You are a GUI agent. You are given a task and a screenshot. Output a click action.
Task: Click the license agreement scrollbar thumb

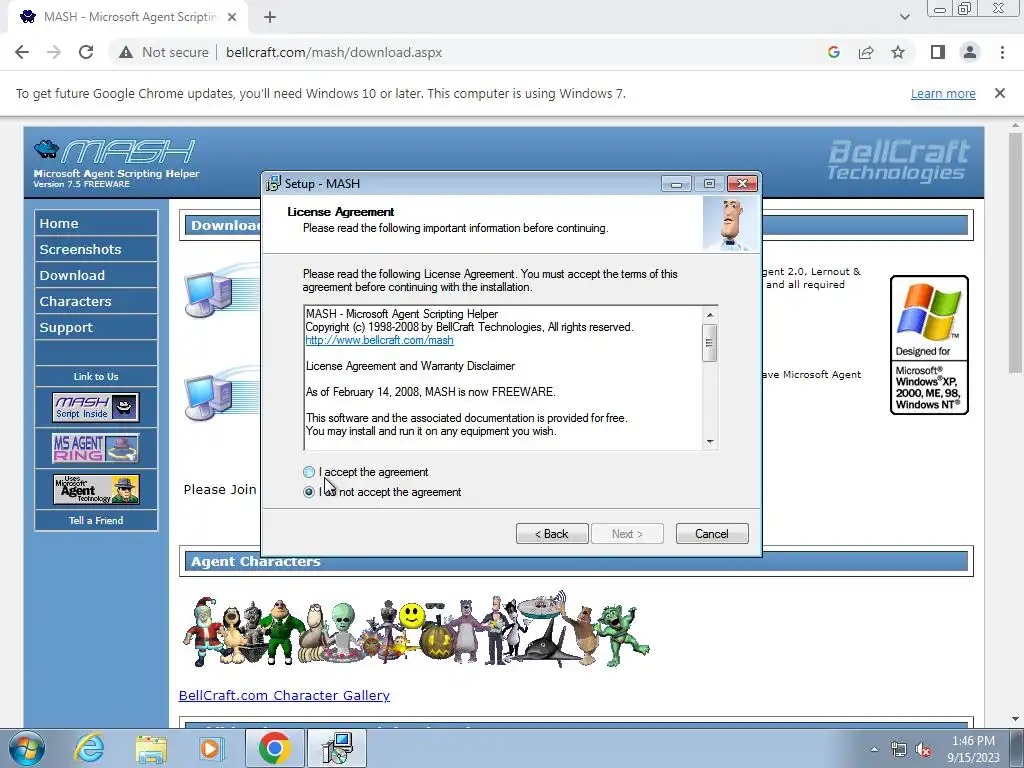(710, 342)
